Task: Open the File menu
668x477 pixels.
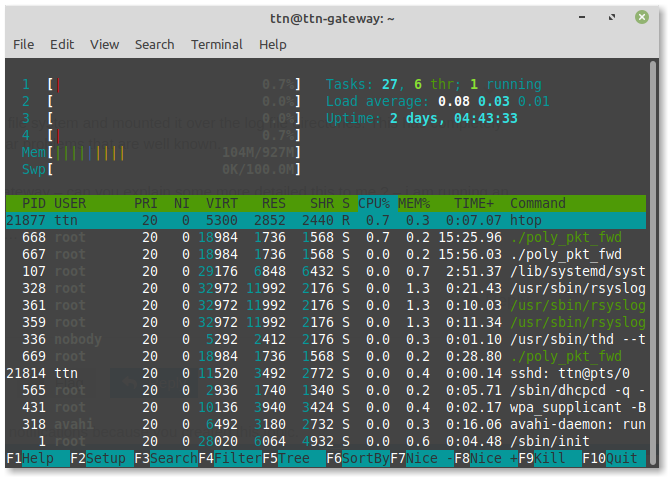Action: tap(23, 44)
